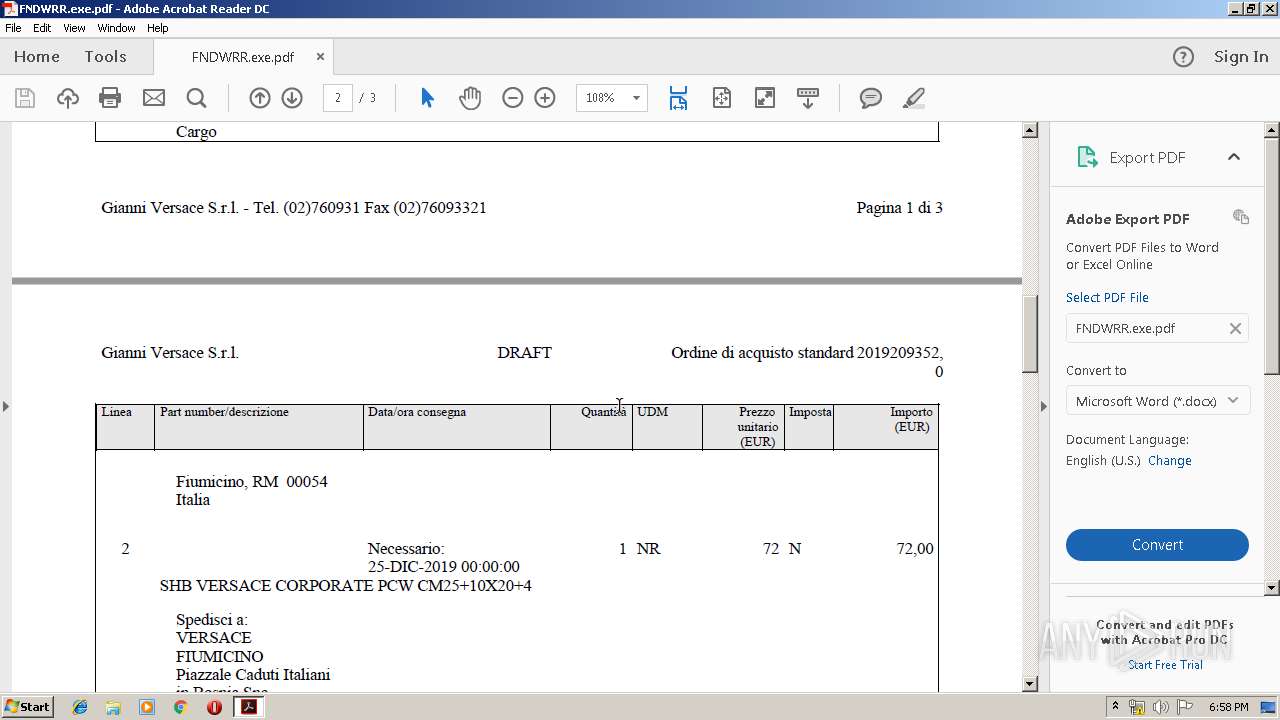Open the Window menu
Viewport: 1280px width, 720px height.
116,28
